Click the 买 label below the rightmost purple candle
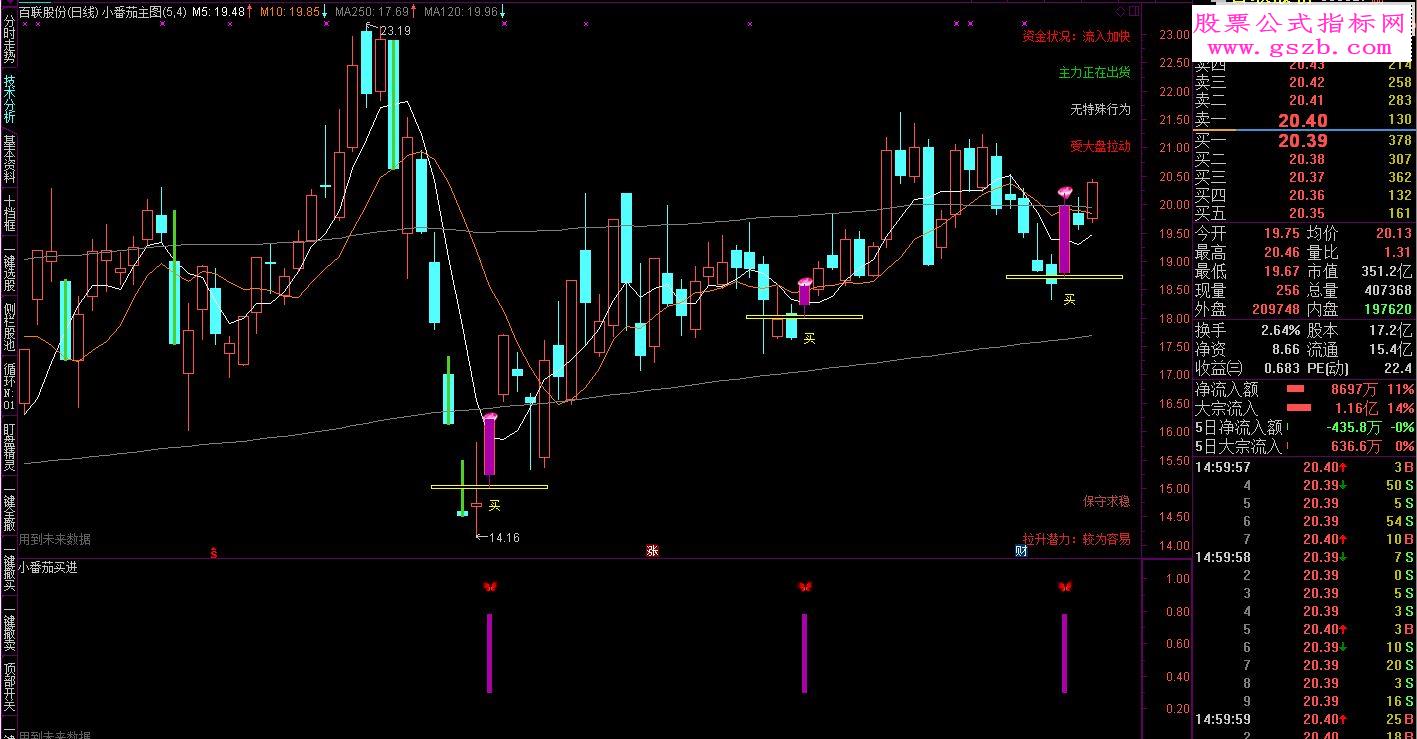Image resolution: width=1417 pixels, height=739 pixels. pos(1070,299)
